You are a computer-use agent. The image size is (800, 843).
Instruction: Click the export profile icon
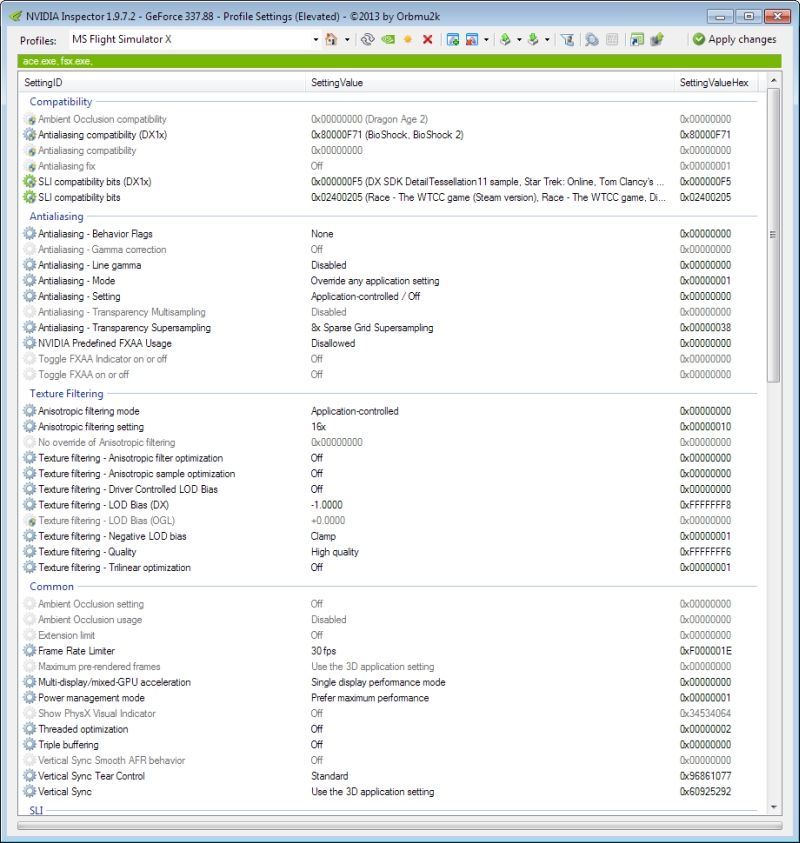click(x=505, y=39)
